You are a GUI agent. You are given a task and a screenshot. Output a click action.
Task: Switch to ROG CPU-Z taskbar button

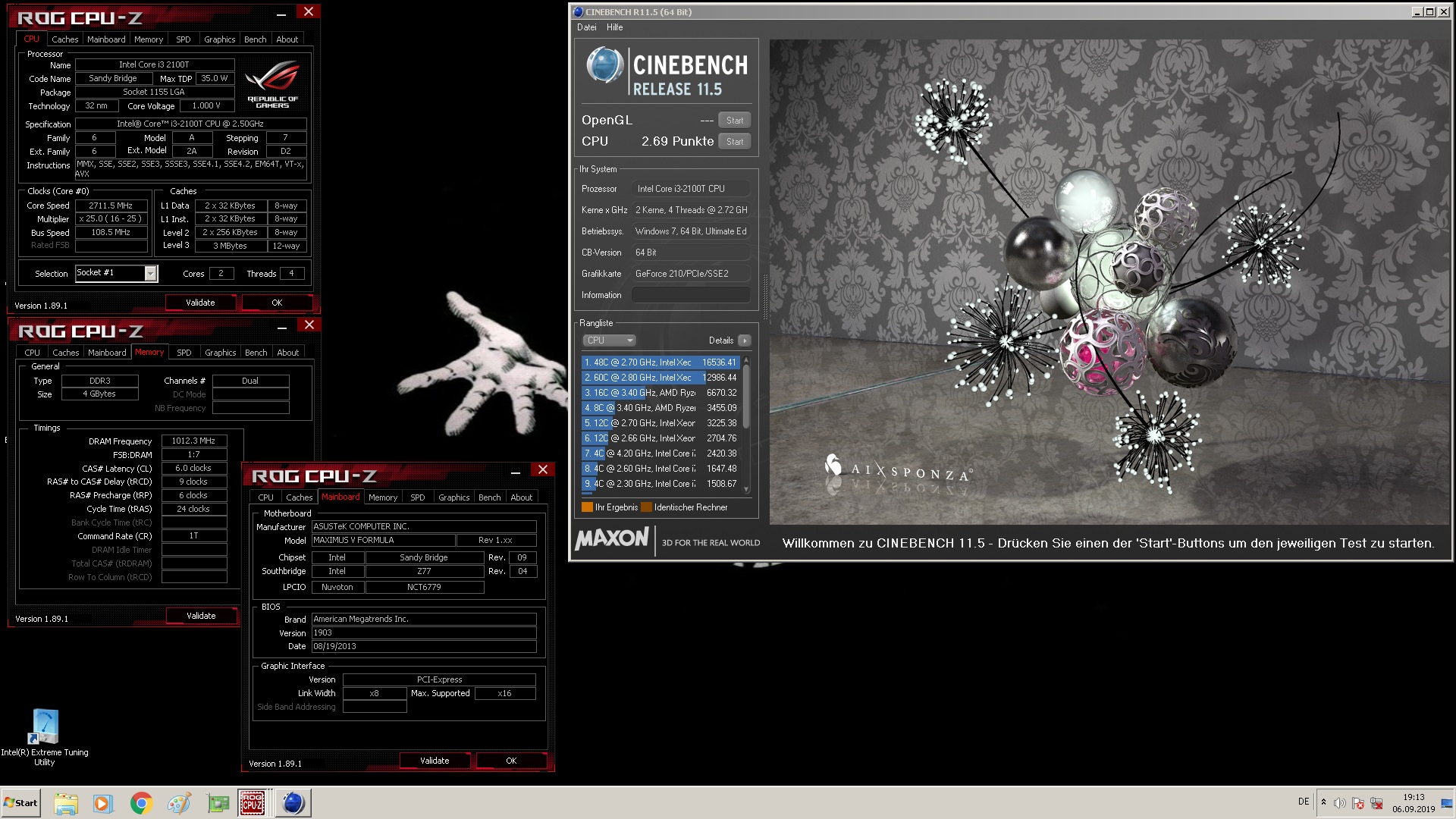pyautogui.click(x=253, y=803)
